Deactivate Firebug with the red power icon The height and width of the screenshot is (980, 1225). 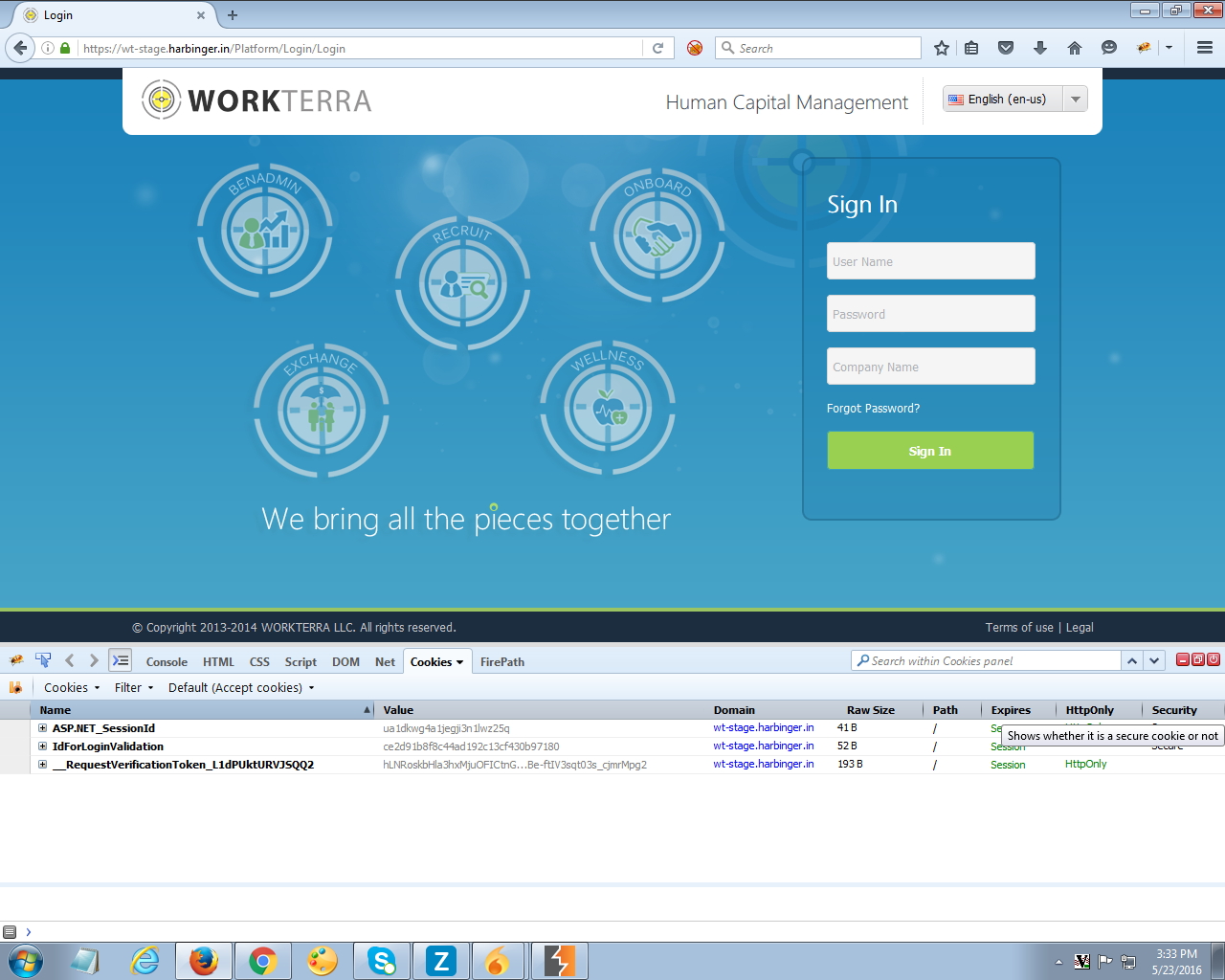pyautogui.click(x=1214, y=659)
